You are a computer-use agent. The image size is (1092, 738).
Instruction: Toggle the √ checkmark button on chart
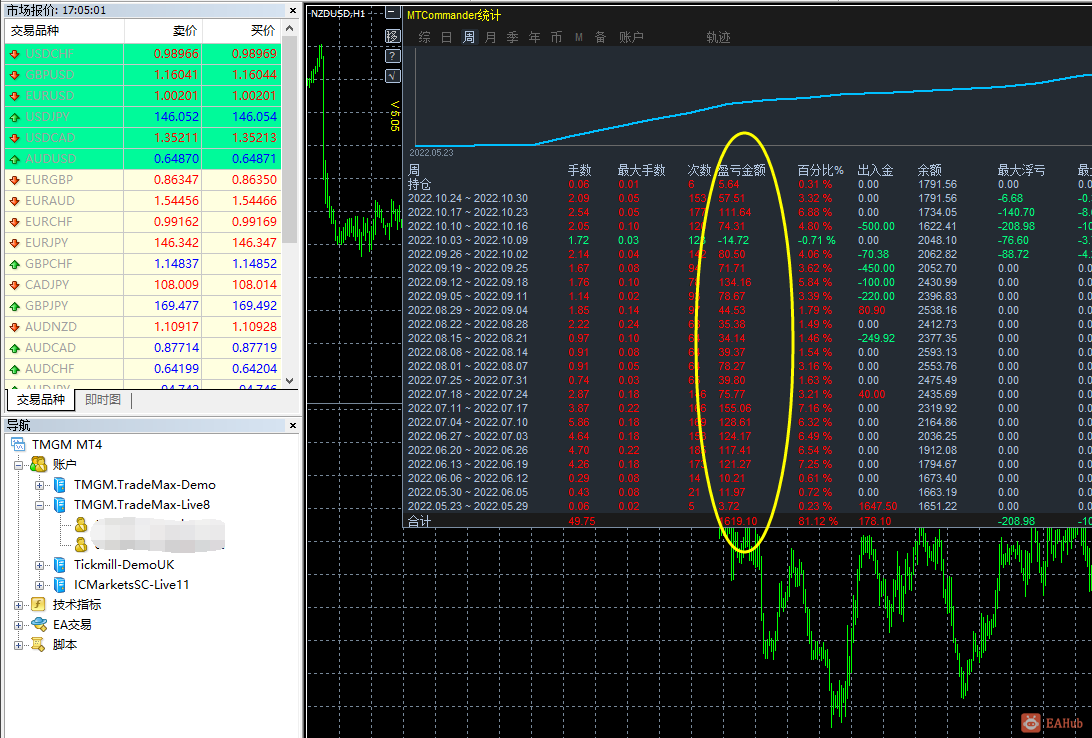[393, 76]
